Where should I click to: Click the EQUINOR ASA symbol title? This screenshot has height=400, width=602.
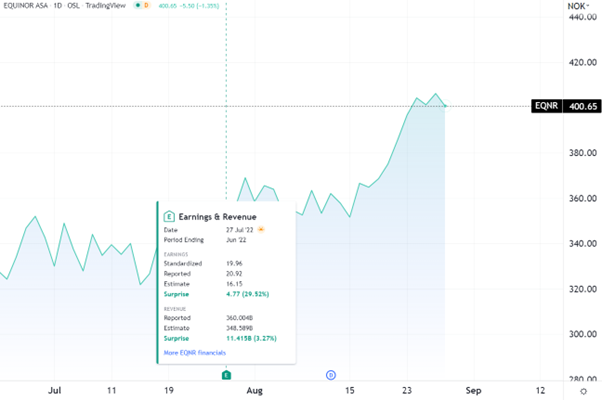click(26, 5)
